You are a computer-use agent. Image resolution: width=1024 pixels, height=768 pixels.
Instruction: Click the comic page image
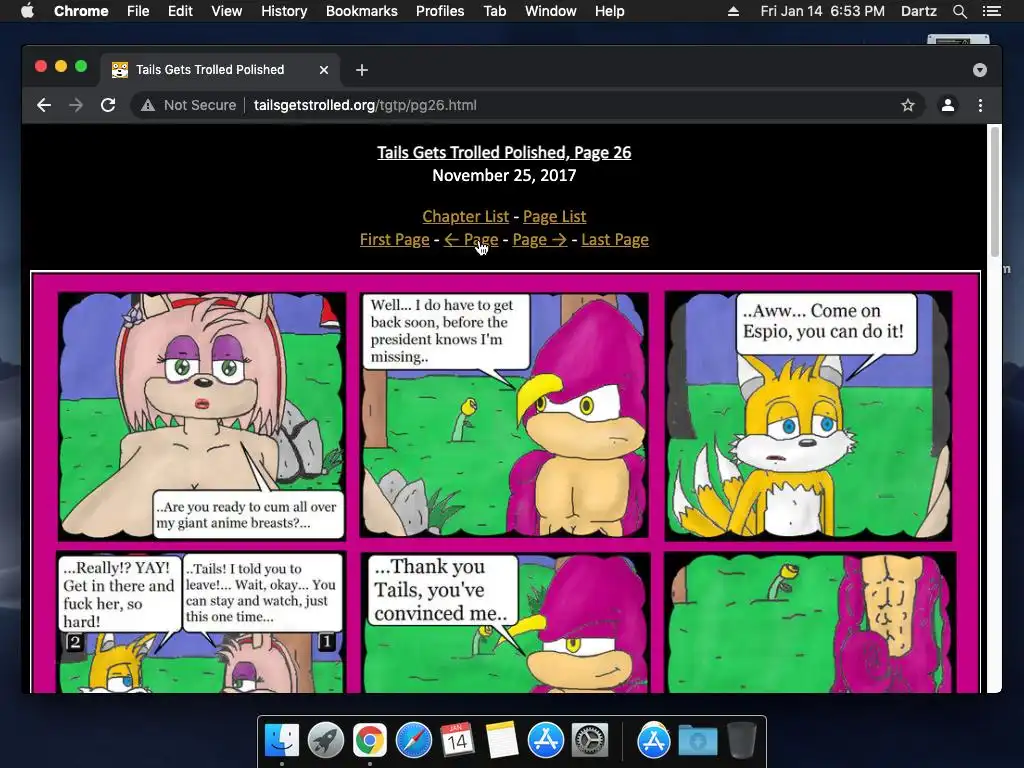505,482
